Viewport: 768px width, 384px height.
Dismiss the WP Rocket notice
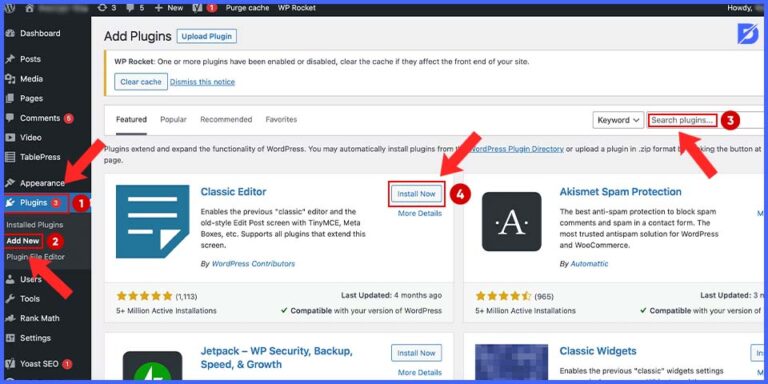202,82
